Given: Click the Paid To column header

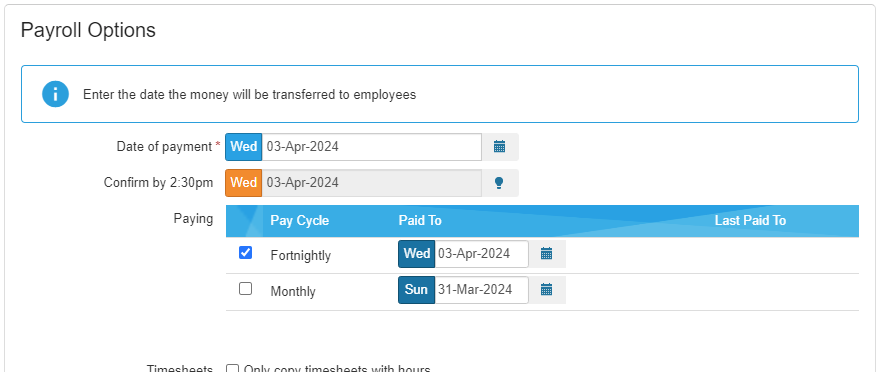Looking at the screenshot, I should pos(420,220).
